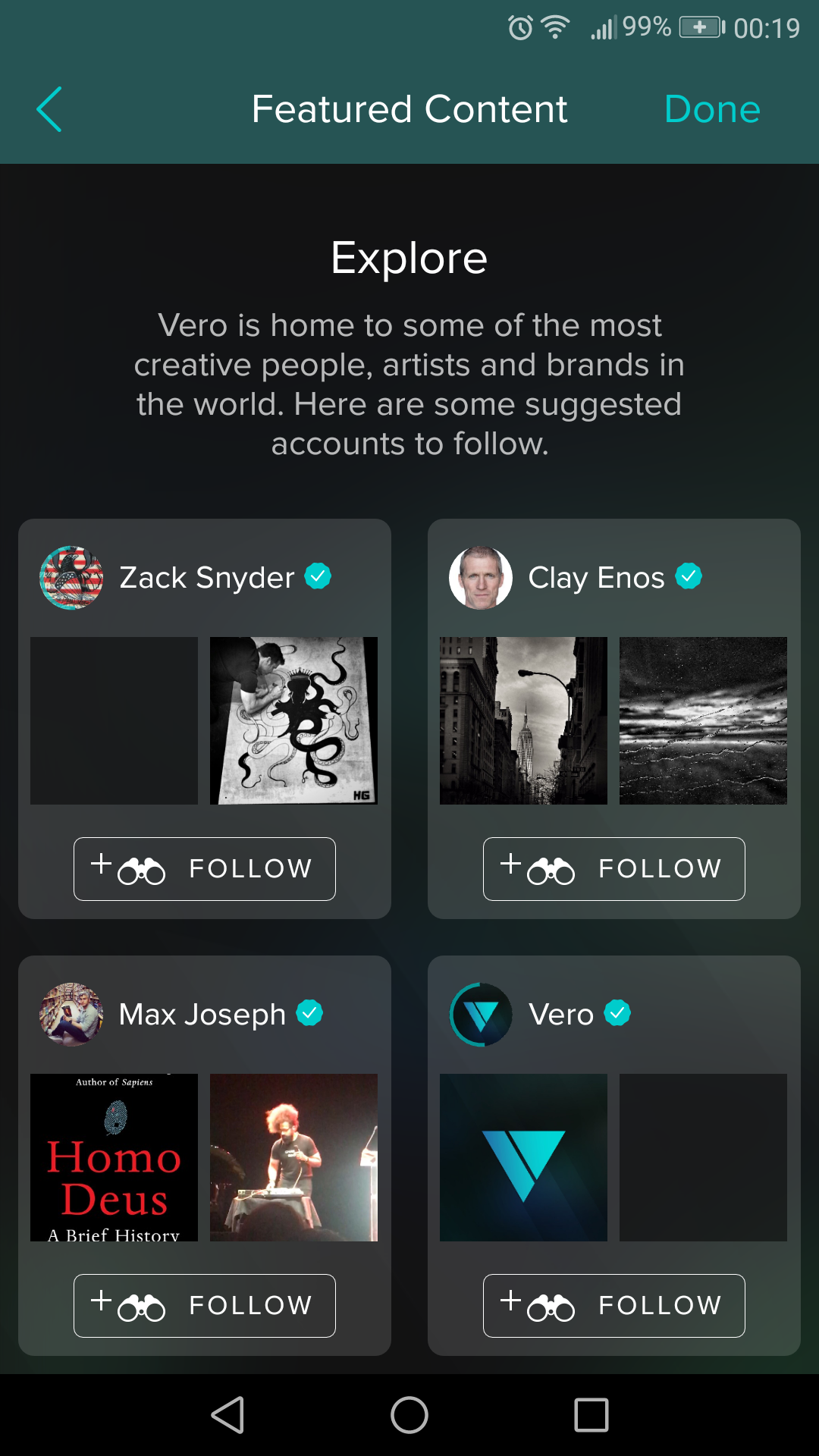
Task: Open Clay Enos's profile picture
Action: click(x=481, y=578)
